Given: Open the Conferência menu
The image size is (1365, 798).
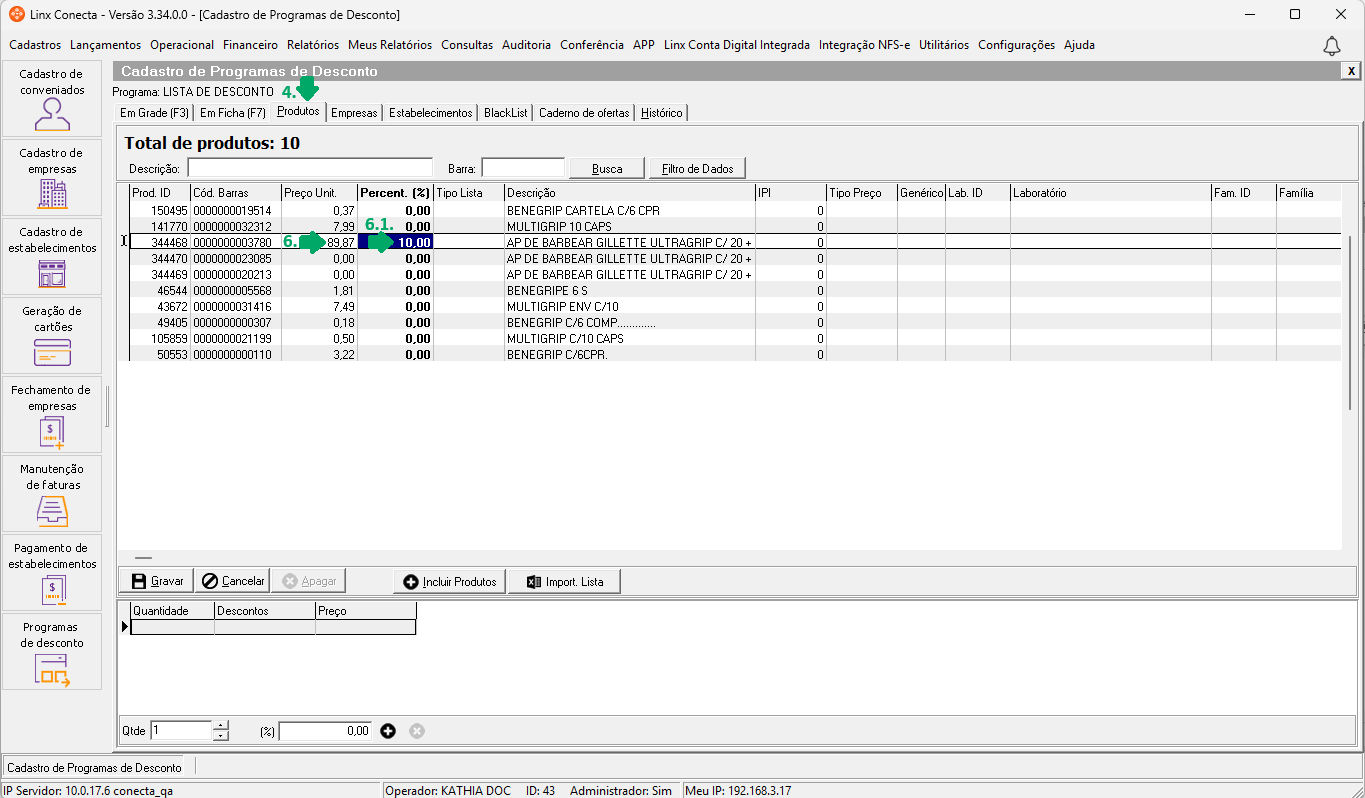Looking at the screenshot, I should [592, 45].
